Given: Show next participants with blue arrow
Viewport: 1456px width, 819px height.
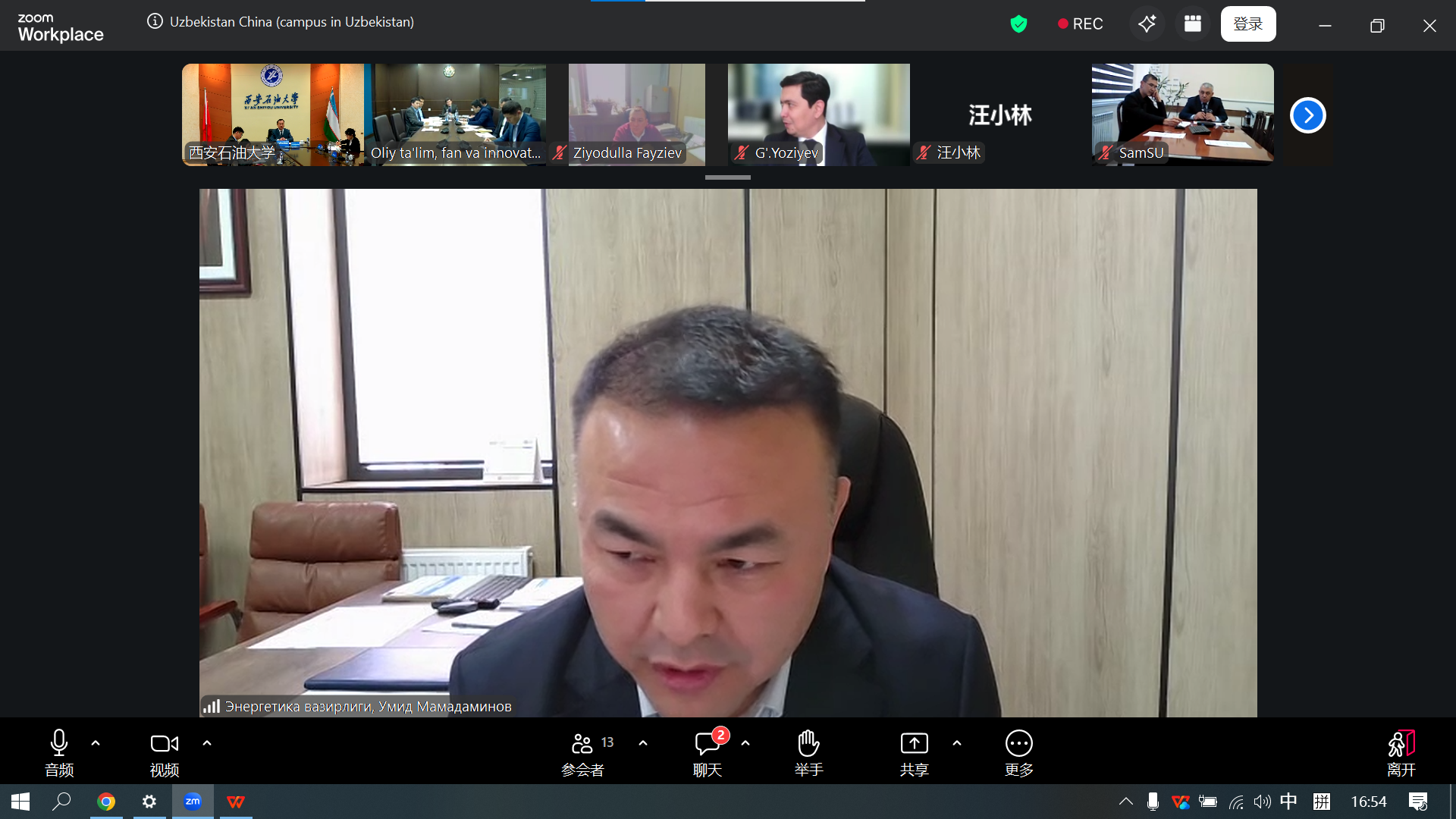Looking at the screenshot, I should click(x=1307, y=115).
